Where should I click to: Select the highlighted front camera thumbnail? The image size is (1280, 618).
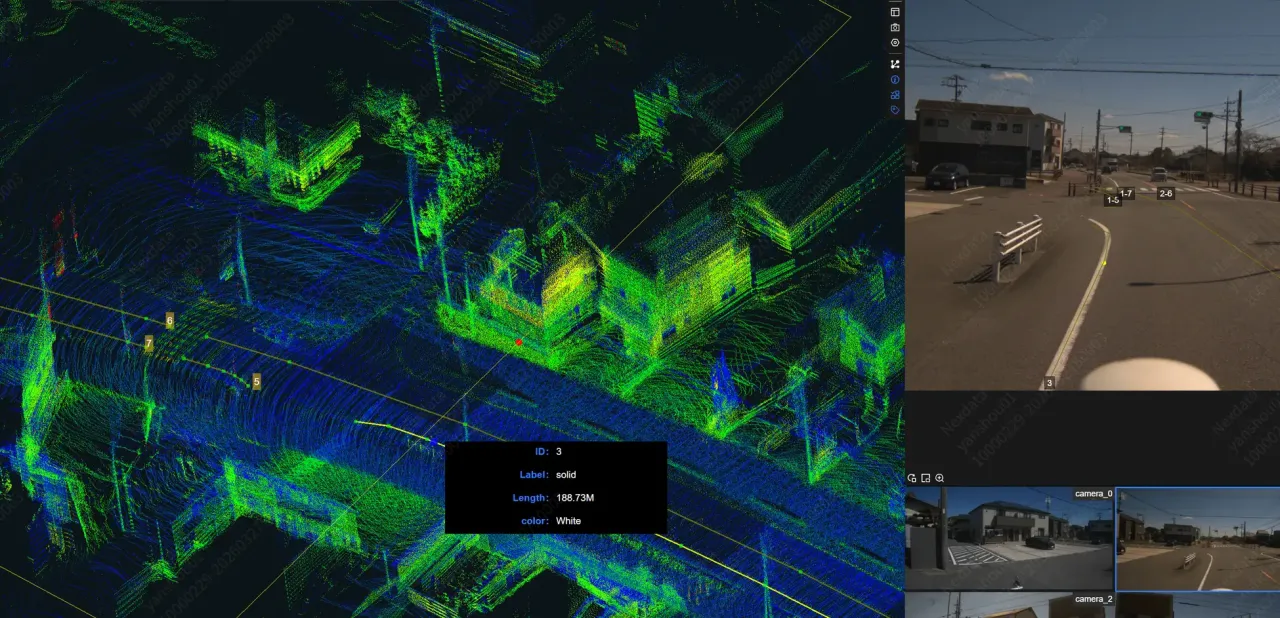point(1198,539)
